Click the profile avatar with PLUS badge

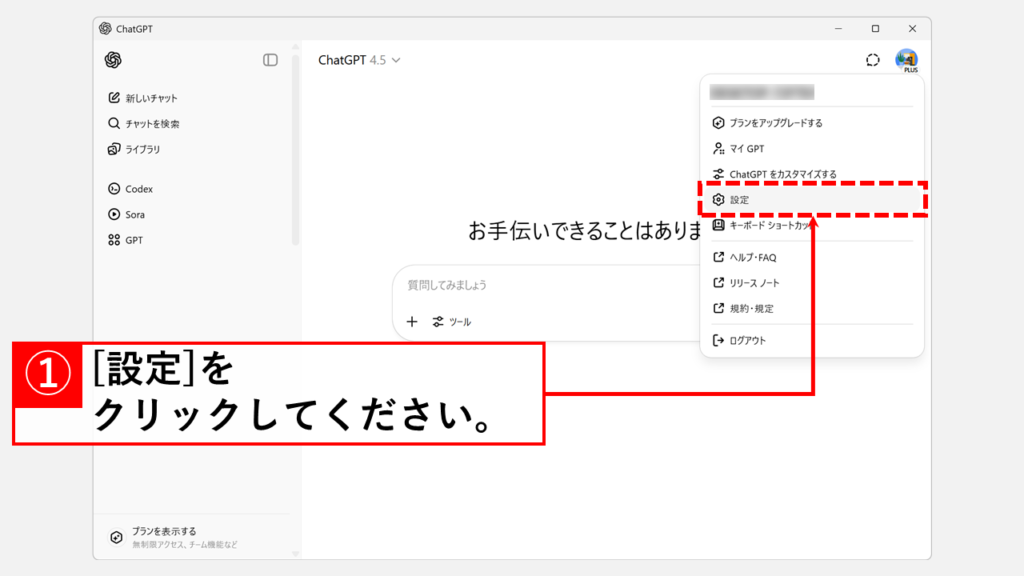click(906, 60)
